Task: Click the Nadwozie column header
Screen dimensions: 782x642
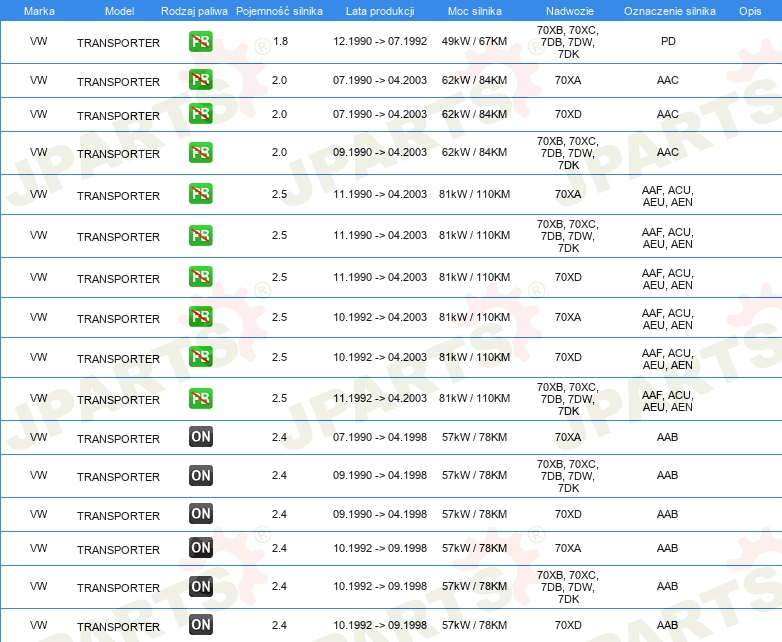Action: (570, 11)
